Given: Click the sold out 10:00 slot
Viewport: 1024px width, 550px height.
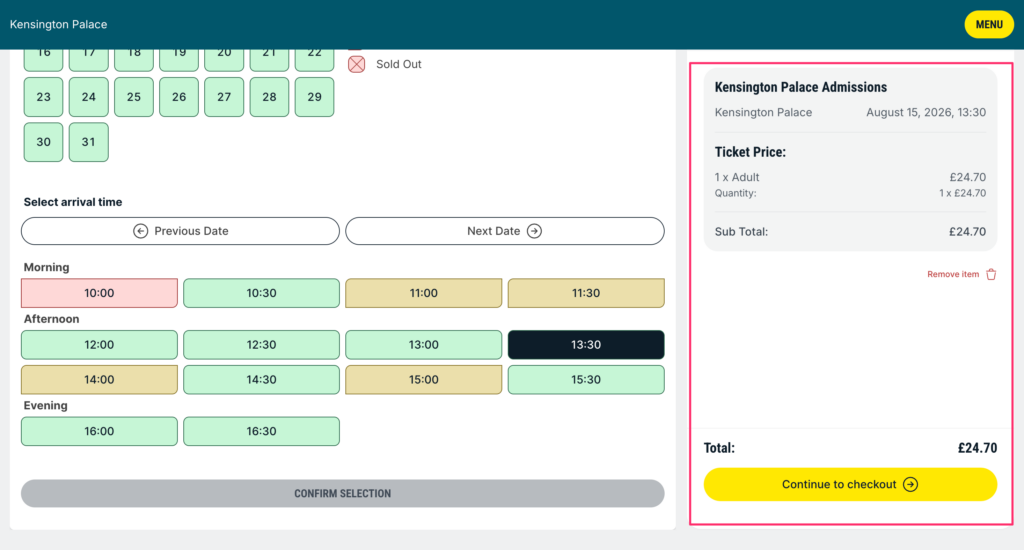Looking at the screenshot, I should (99, 293).
